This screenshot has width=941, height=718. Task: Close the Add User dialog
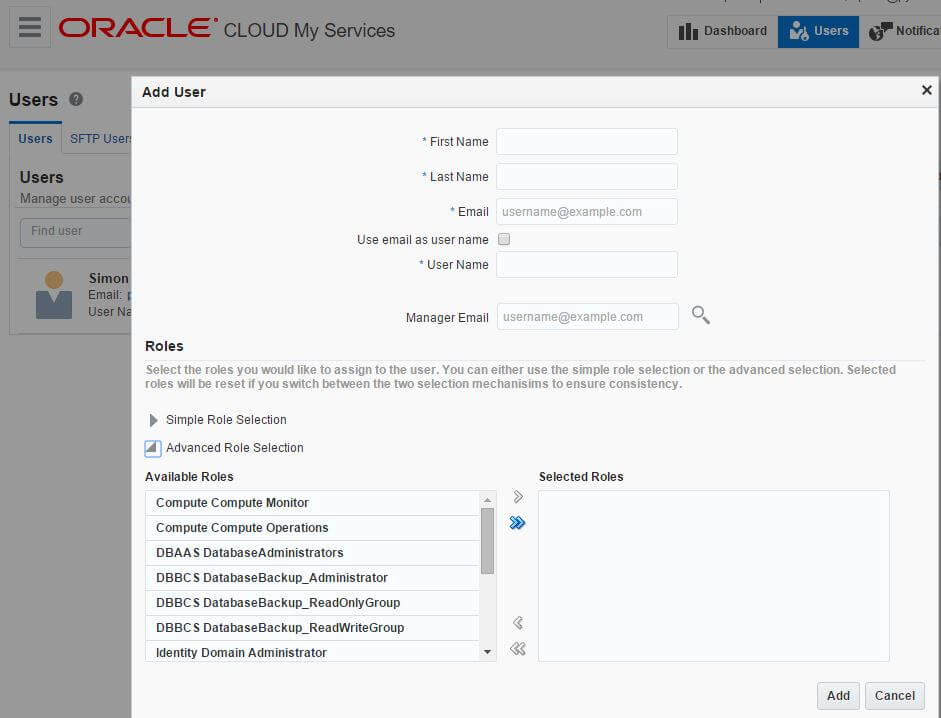(x=926, y=91)
